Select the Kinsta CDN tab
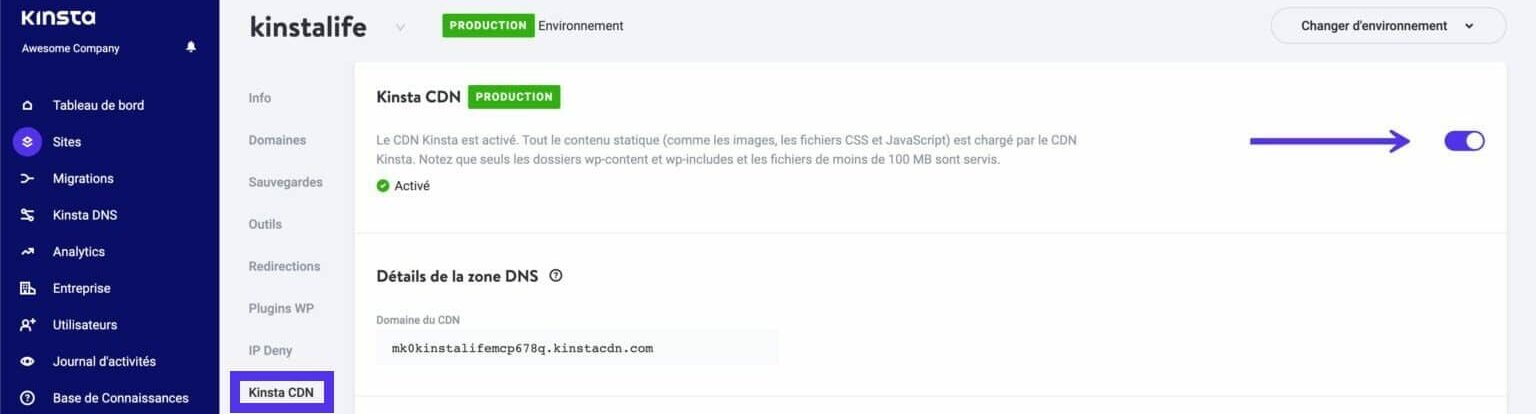 280,392
